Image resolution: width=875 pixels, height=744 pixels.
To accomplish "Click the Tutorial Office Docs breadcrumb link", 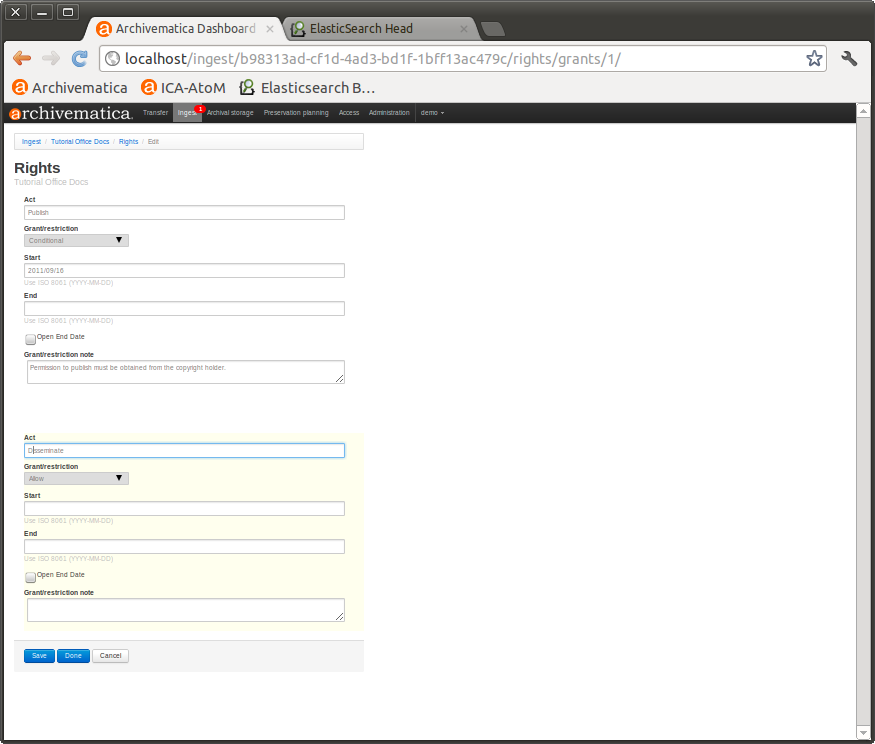I will click(x=80, y=142).
